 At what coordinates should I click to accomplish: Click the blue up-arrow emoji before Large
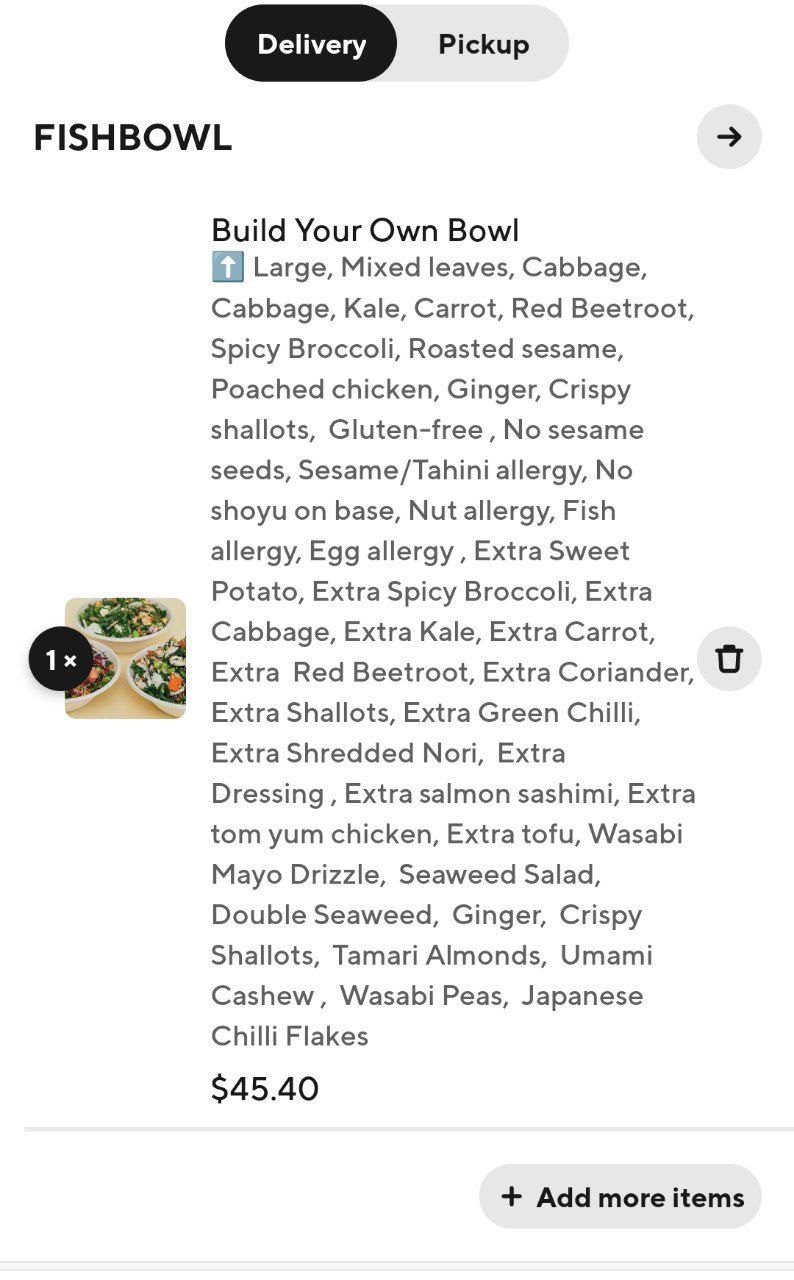(227, 268)
